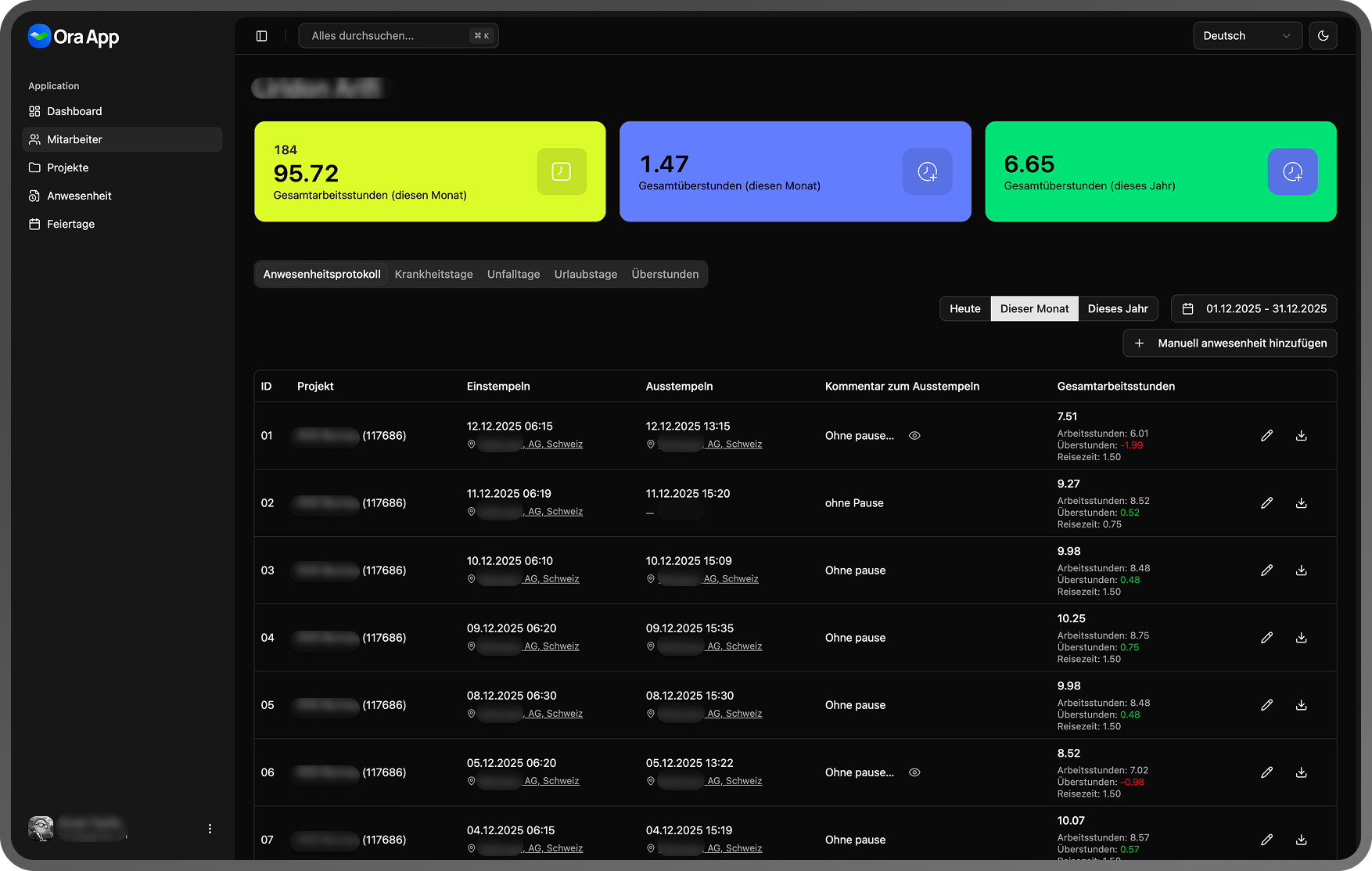1372x871 pixels.
Task: Go to Feiertage in sidebar
Action: [70, 224]
